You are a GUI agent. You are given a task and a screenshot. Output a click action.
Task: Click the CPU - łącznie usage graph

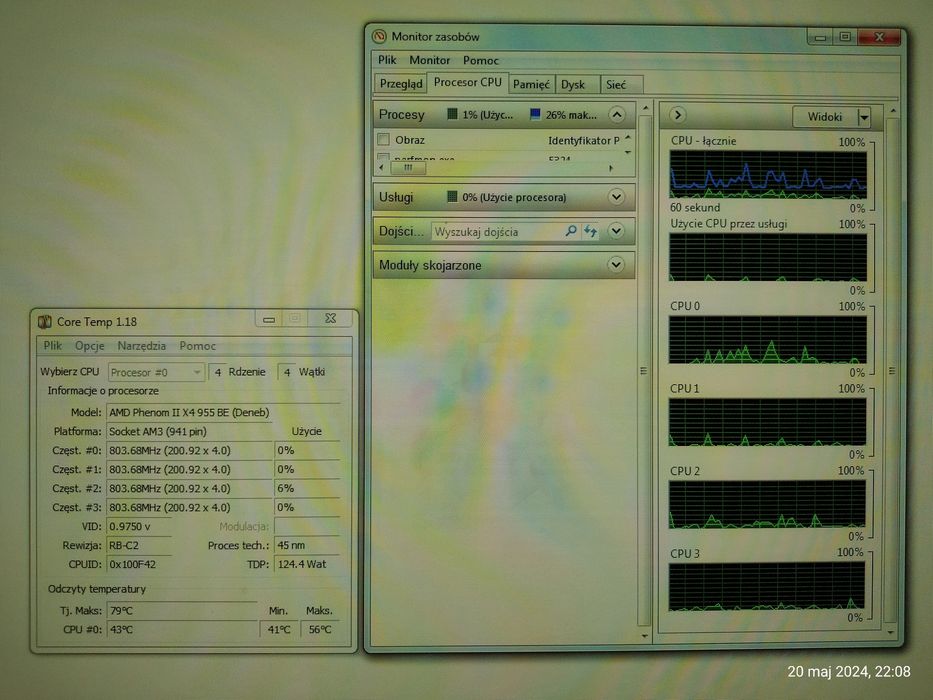[768, 174]
